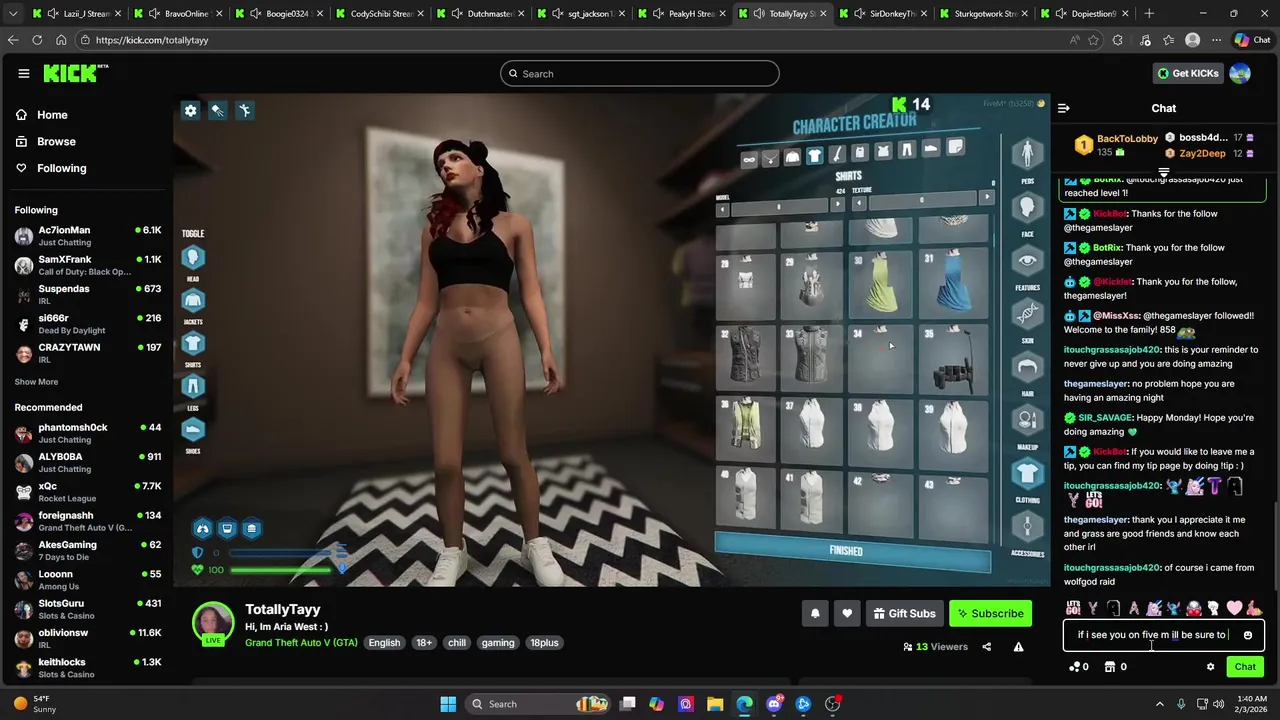Click the heart follow icon

pyautogui.click(x=847, y=613)
